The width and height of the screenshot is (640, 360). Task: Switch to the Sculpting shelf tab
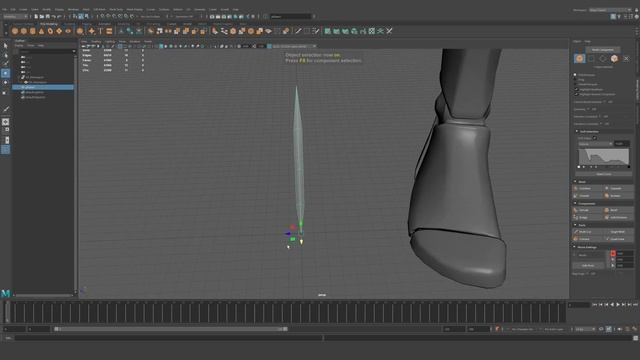[70, 24]
